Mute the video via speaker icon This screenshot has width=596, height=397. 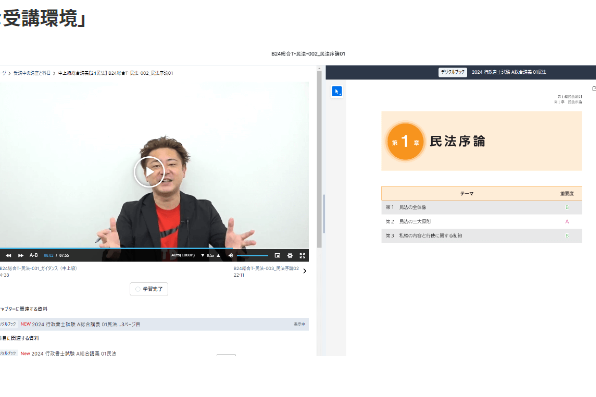coord(230,256)
